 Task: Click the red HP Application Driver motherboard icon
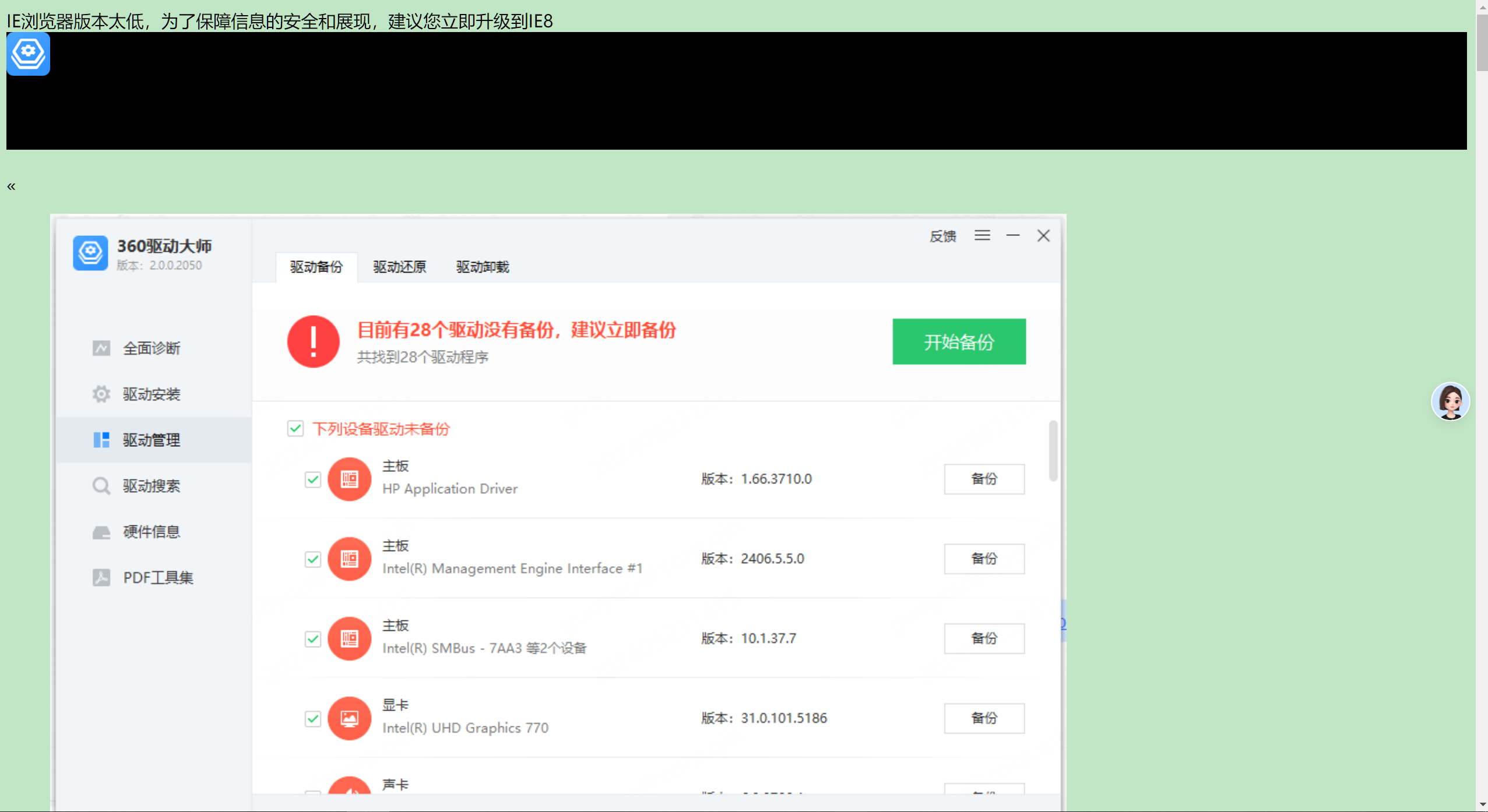[349, 479]
